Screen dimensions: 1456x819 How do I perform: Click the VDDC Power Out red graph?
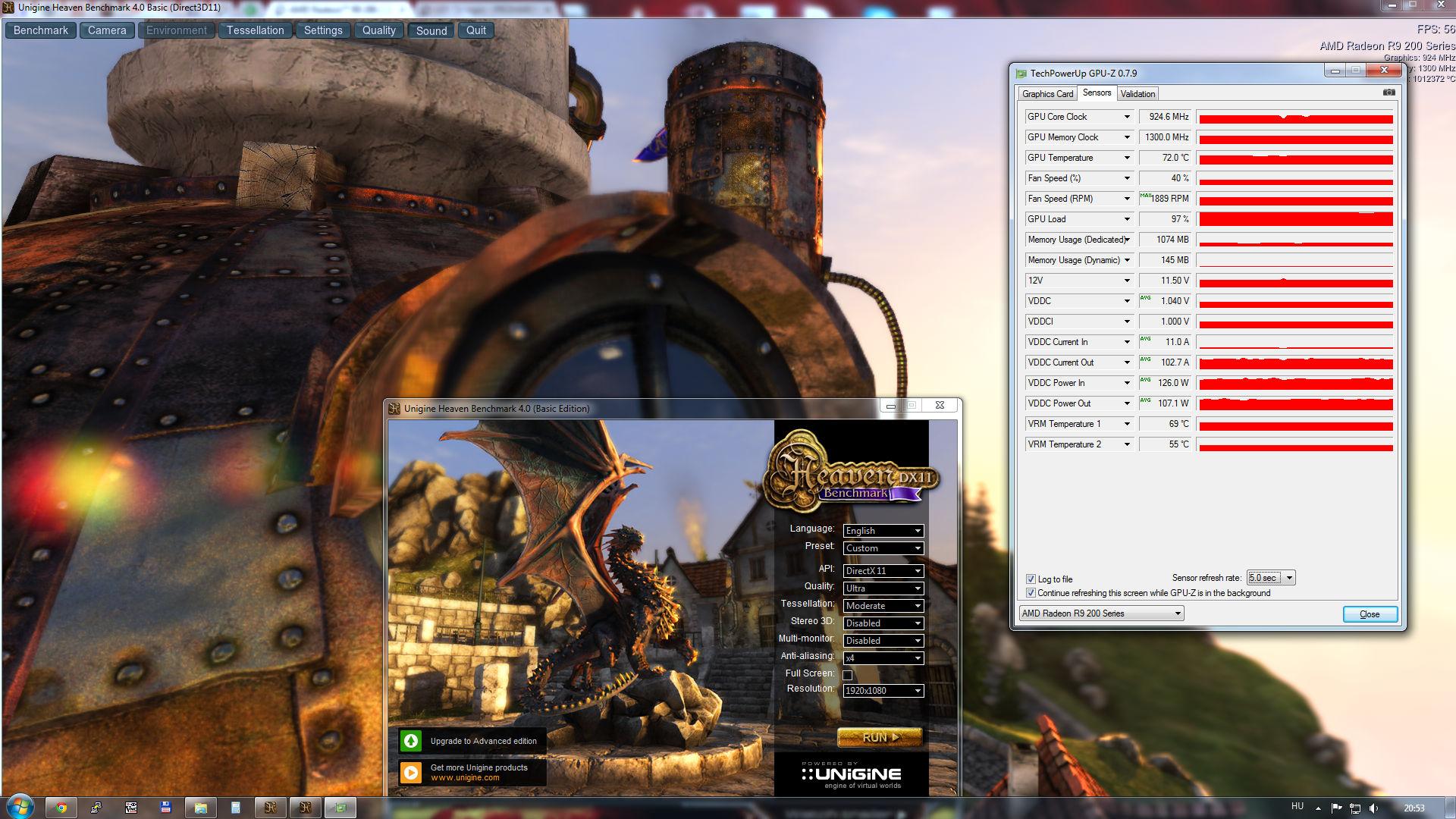[x=1296, y=403]
